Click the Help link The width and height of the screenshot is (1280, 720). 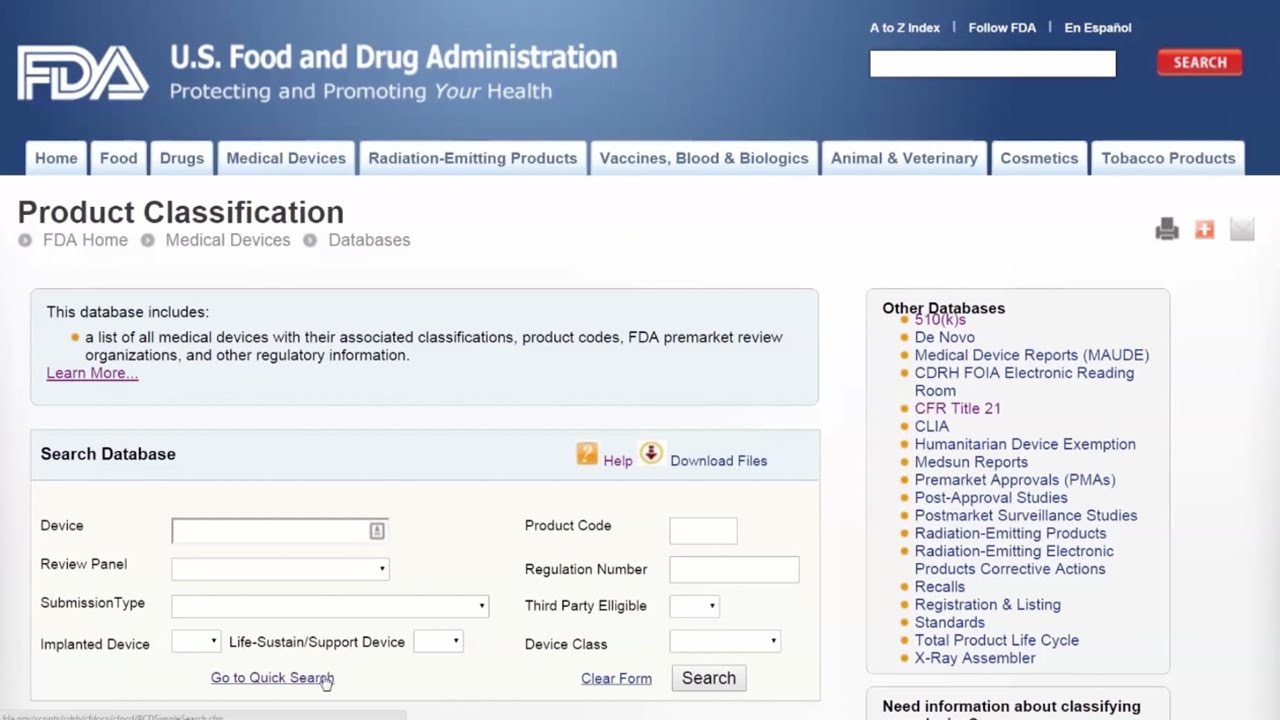(618, 461)
